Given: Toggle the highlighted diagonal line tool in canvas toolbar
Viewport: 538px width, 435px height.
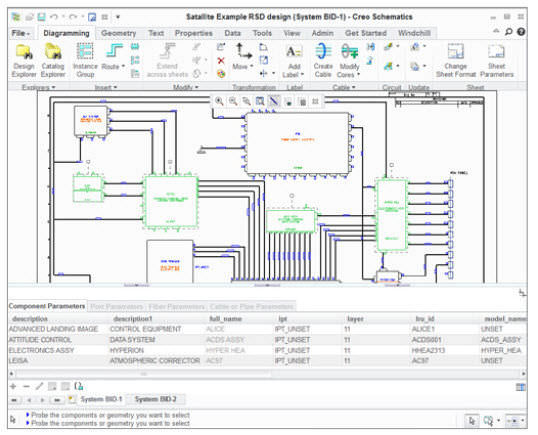Looking at the screenshot, I should pyautogui.click(x=274, y=101).
